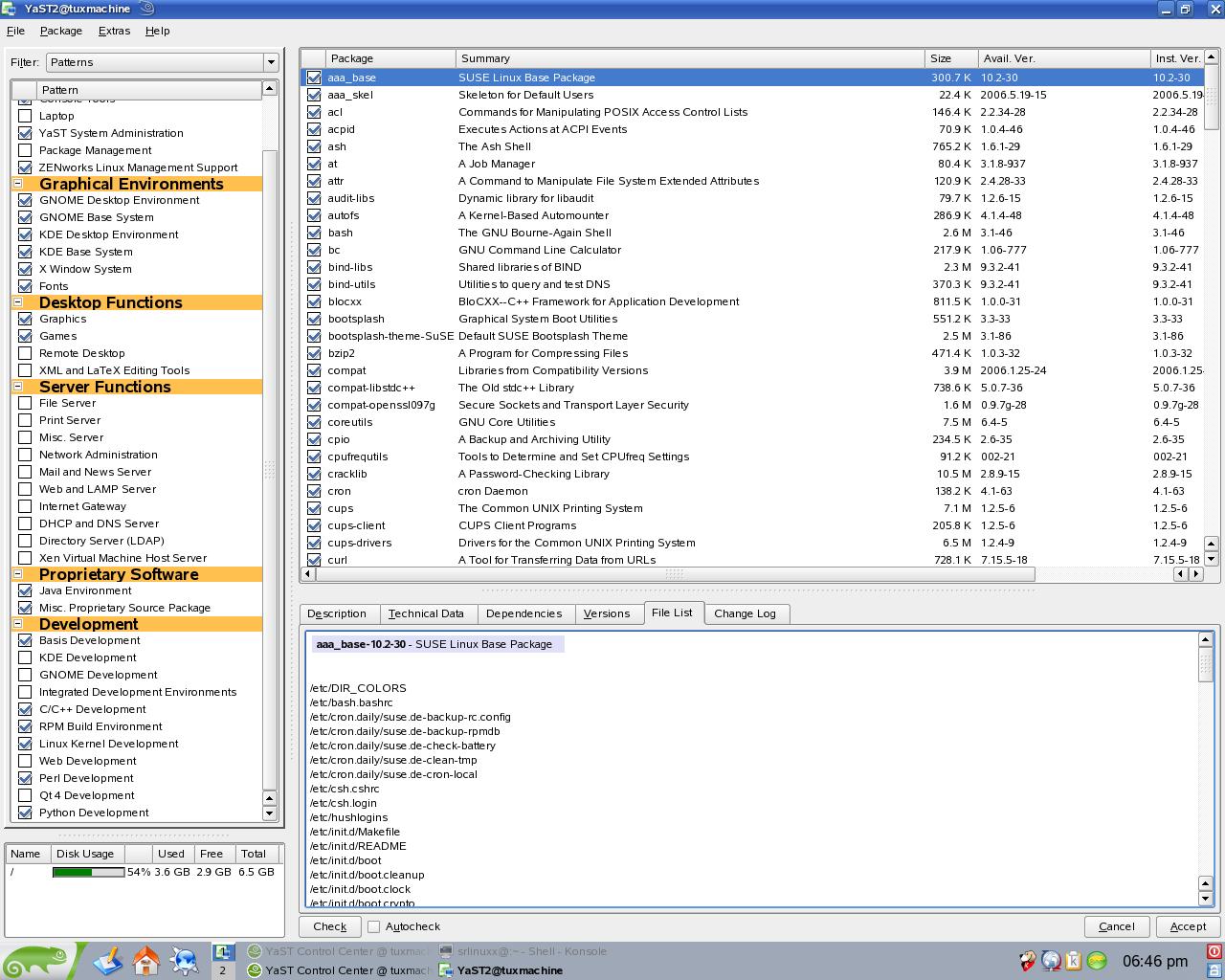Collapse the Graphical Environments group
The height and width of the screenshot is (980, 1225).
tap(18, 184)
